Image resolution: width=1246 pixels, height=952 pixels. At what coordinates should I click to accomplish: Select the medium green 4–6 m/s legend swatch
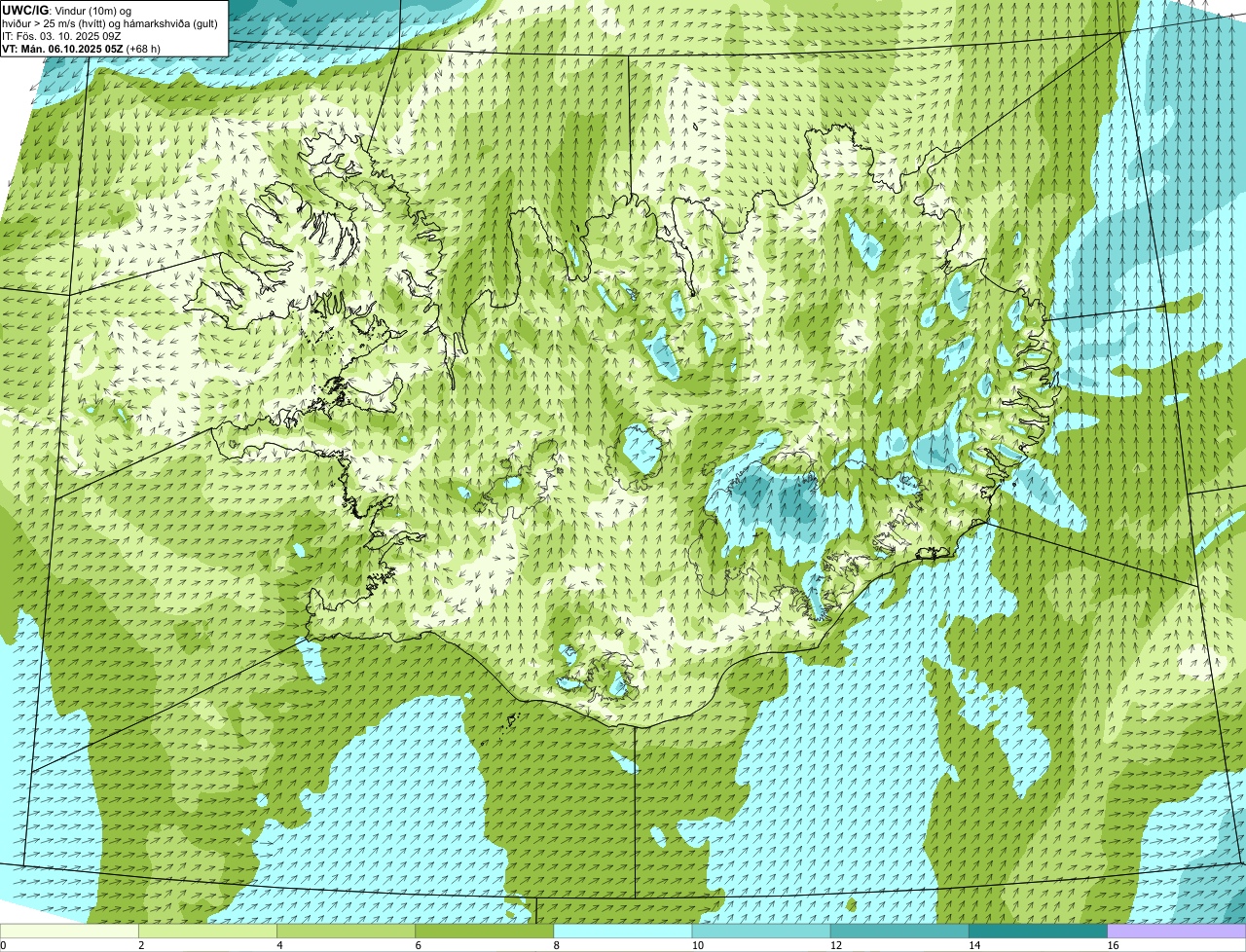tap(346, 932)
